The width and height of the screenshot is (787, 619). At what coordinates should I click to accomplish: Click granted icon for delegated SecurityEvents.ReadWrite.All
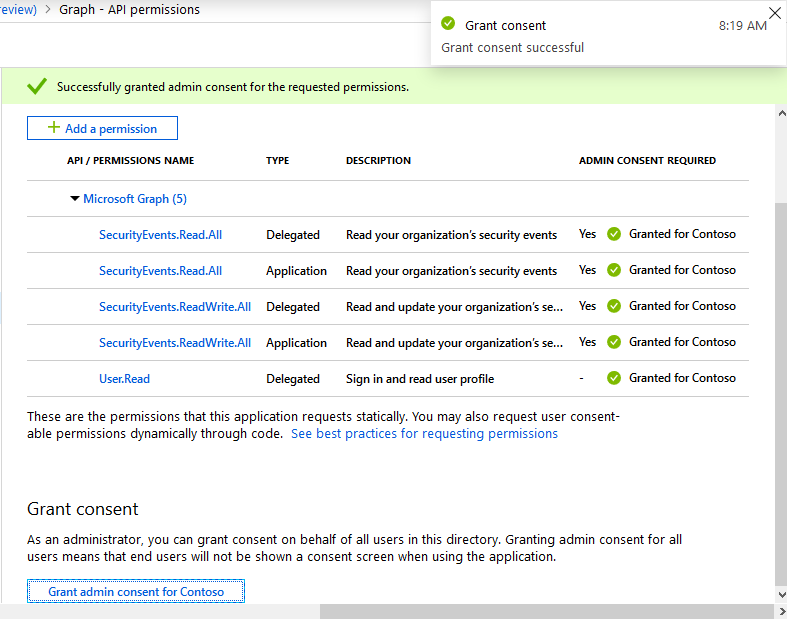[x=614, y=306]
